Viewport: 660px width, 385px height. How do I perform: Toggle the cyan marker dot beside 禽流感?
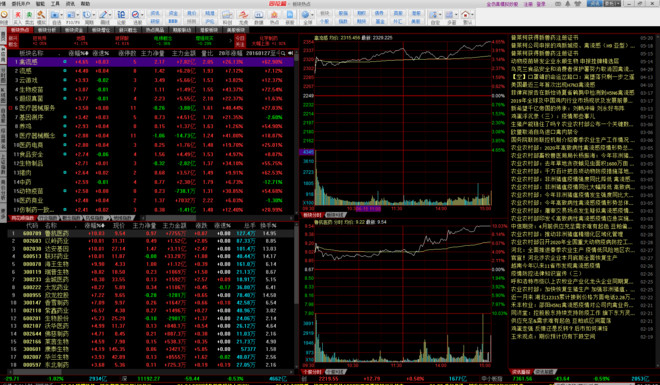click(65, 62)
